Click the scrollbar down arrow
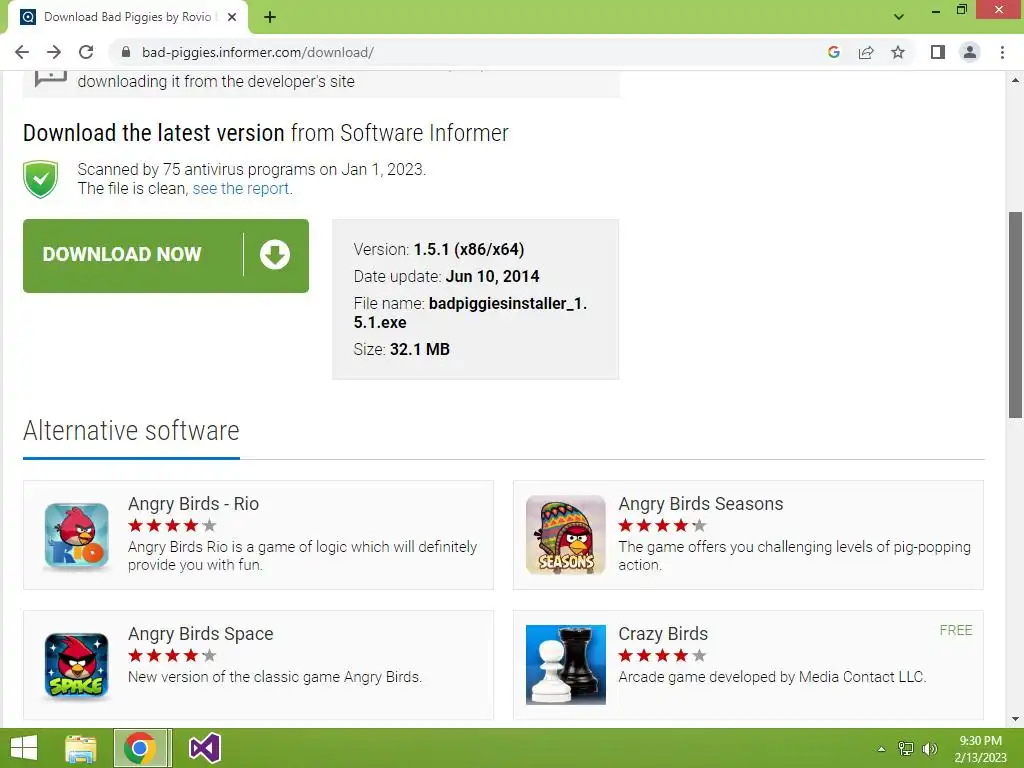Screen dimensions: 1024x768 tap(1015, 719)
